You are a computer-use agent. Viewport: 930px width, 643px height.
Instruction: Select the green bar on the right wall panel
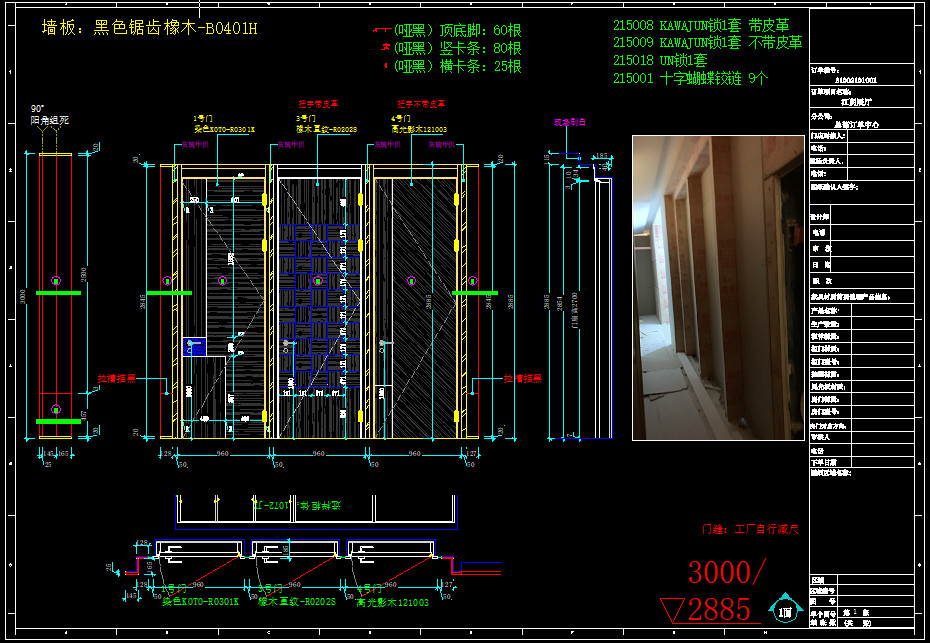click(475, 293)
